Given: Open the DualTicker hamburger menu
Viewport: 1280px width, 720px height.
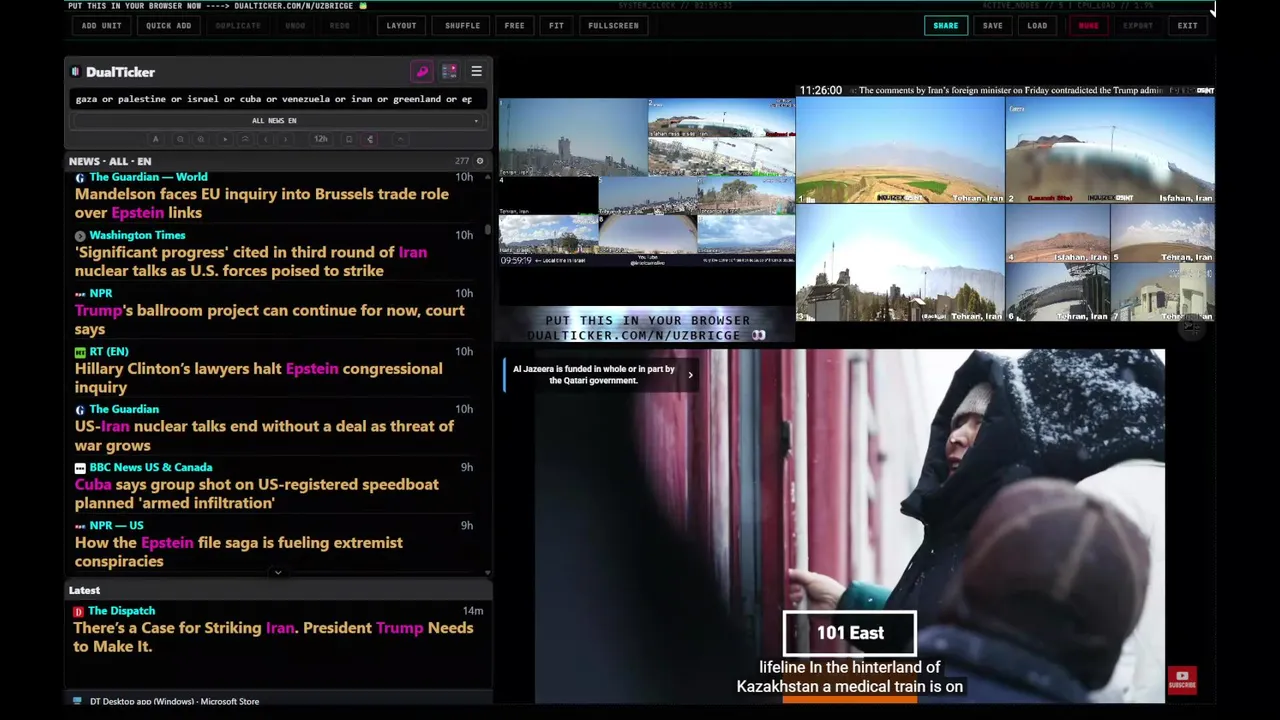Looking at the screenshot, I should click(476, 72).
